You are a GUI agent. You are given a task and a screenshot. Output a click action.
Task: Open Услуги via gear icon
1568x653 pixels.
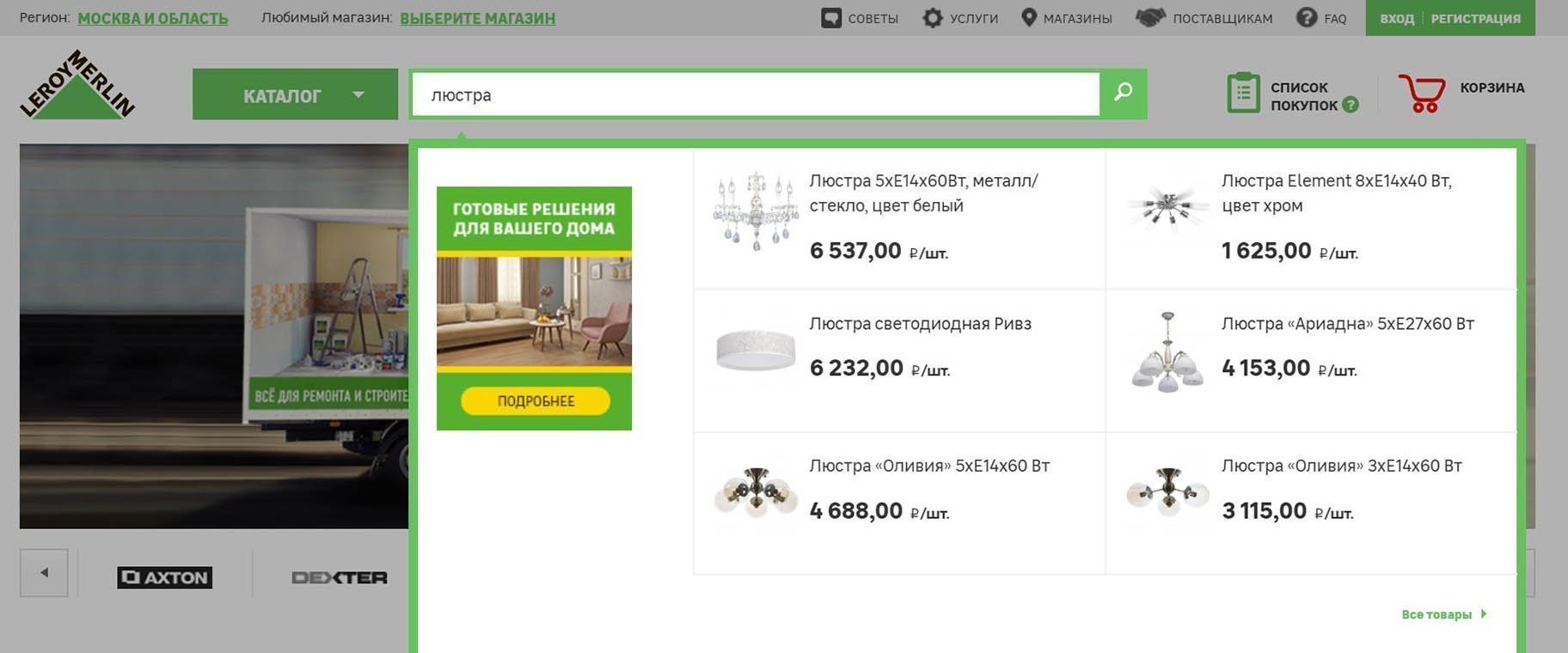(933, 18)
